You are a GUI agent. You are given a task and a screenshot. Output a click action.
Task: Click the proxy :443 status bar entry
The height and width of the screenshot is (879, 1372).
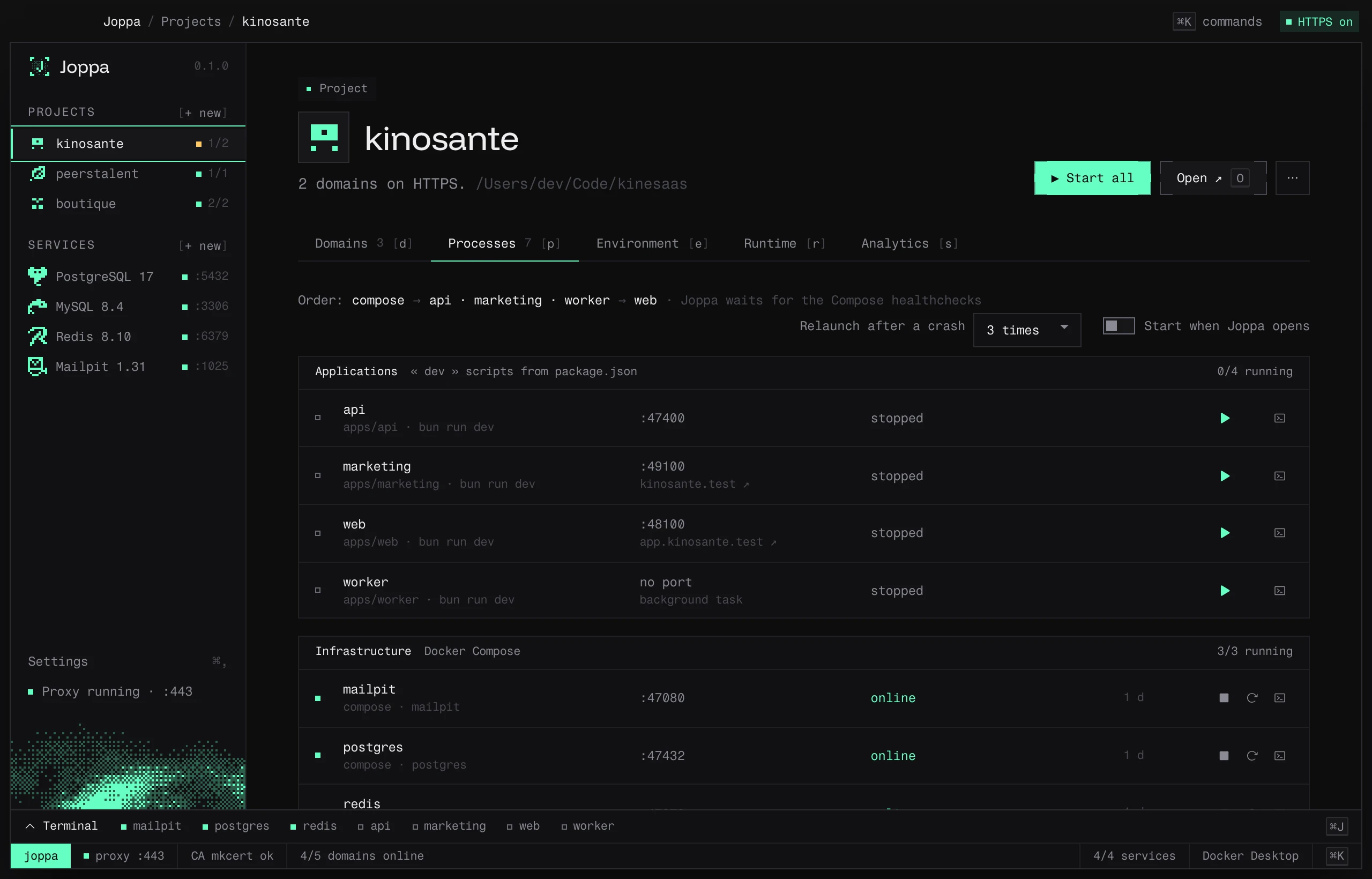pyautogui.click(x=124, y=855)
